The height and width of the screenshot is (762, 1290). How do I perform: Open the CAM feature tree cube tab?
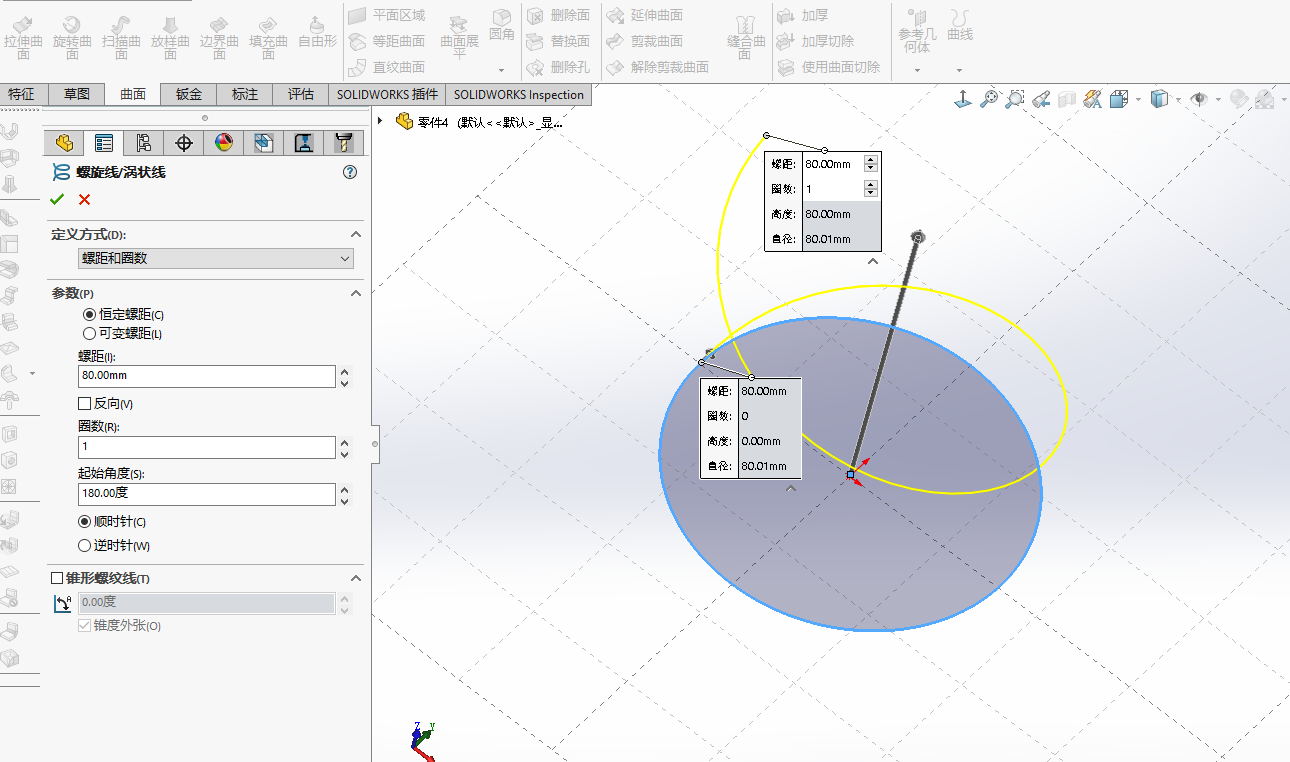(263, 142)
